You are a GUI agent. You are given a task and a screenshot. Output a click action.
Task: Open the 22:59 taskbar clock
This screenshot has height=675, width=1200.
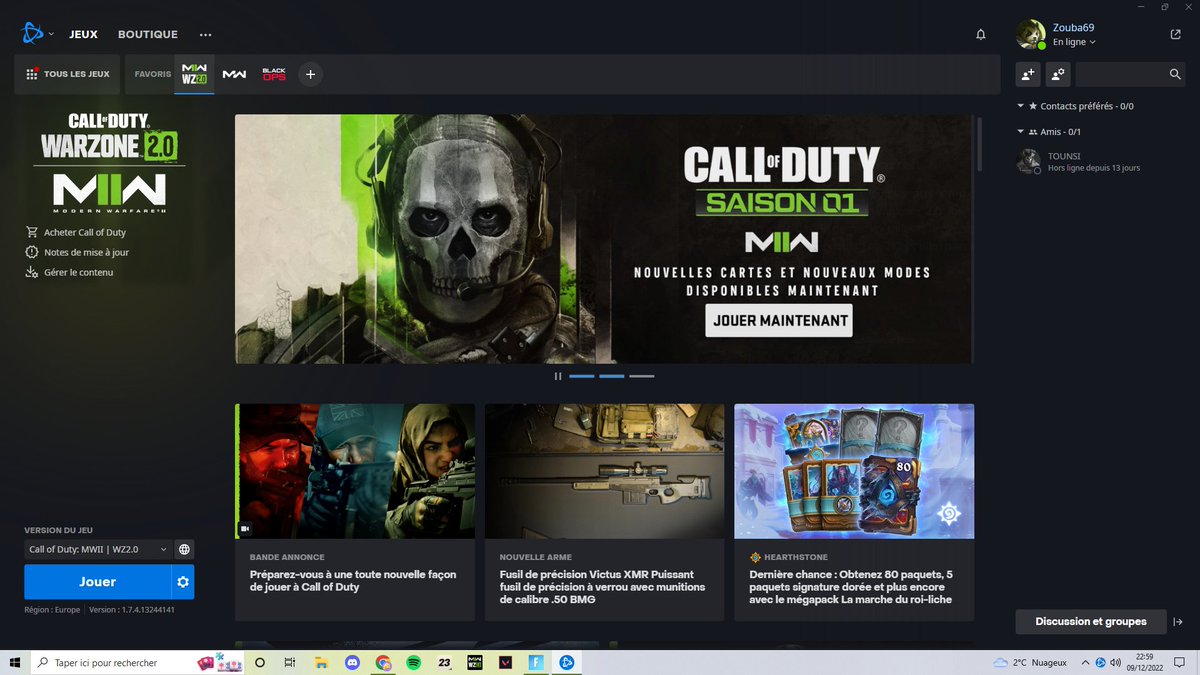point(1144,662)
